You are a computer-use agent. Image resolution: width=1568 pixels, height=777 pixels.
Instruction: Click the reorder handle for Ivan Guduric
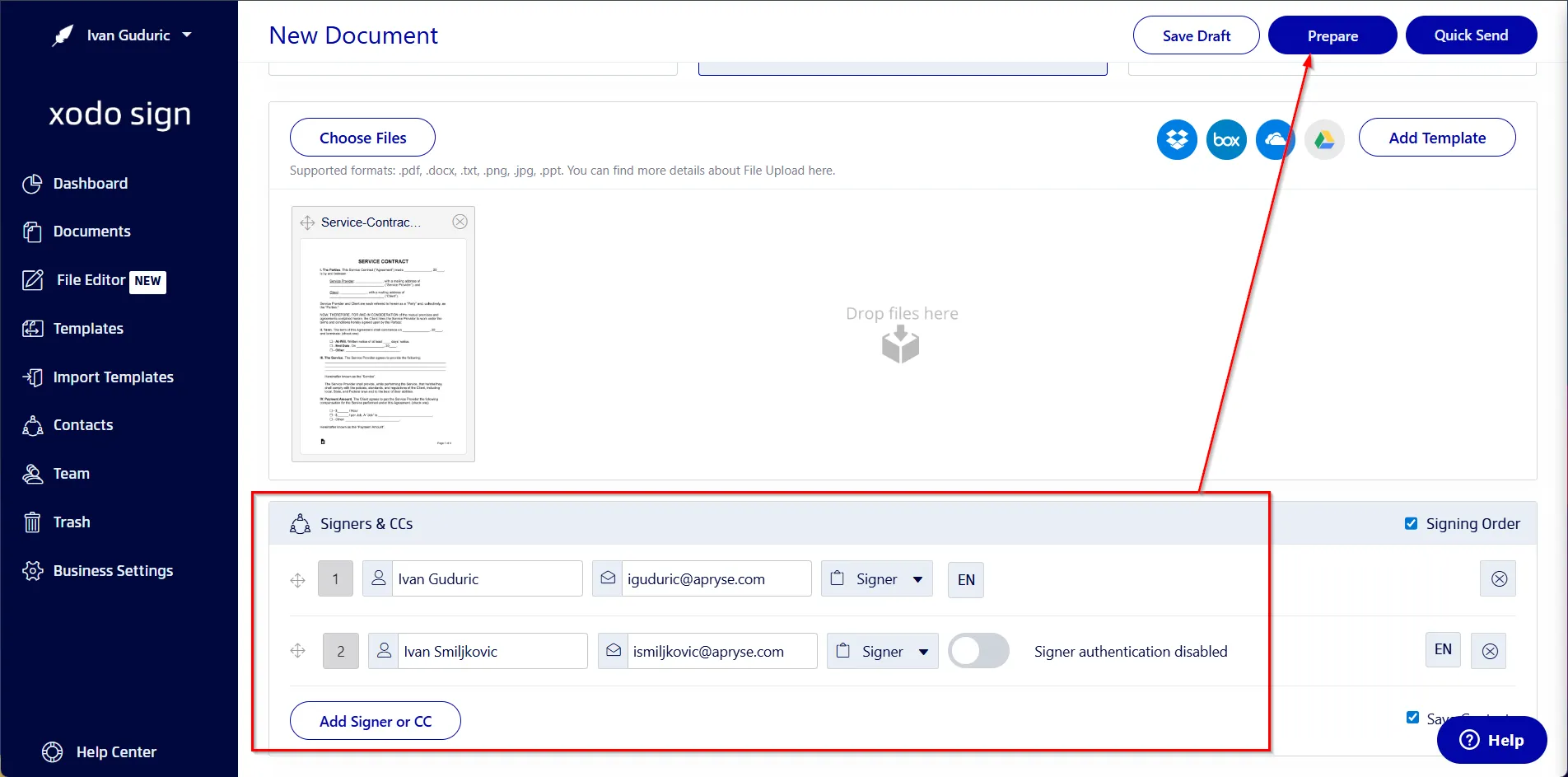coord(298,580)
